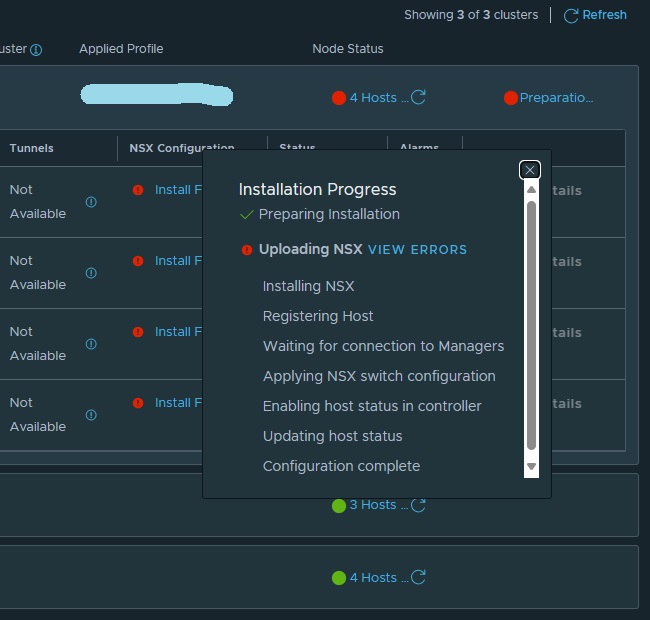Open the red 4 Hosts link
The image size is (650, 620).
pyautogui.click(x=378, y=98)
